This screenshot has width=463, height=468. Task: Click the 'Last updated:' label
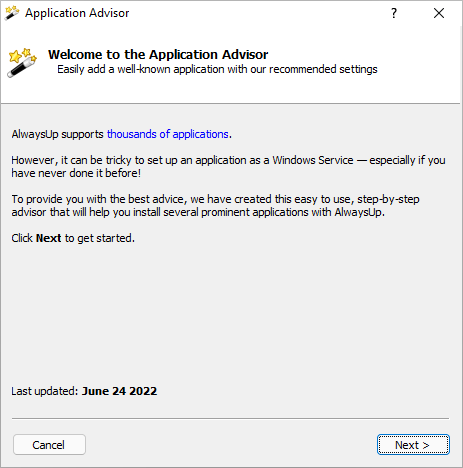[45, 391]
